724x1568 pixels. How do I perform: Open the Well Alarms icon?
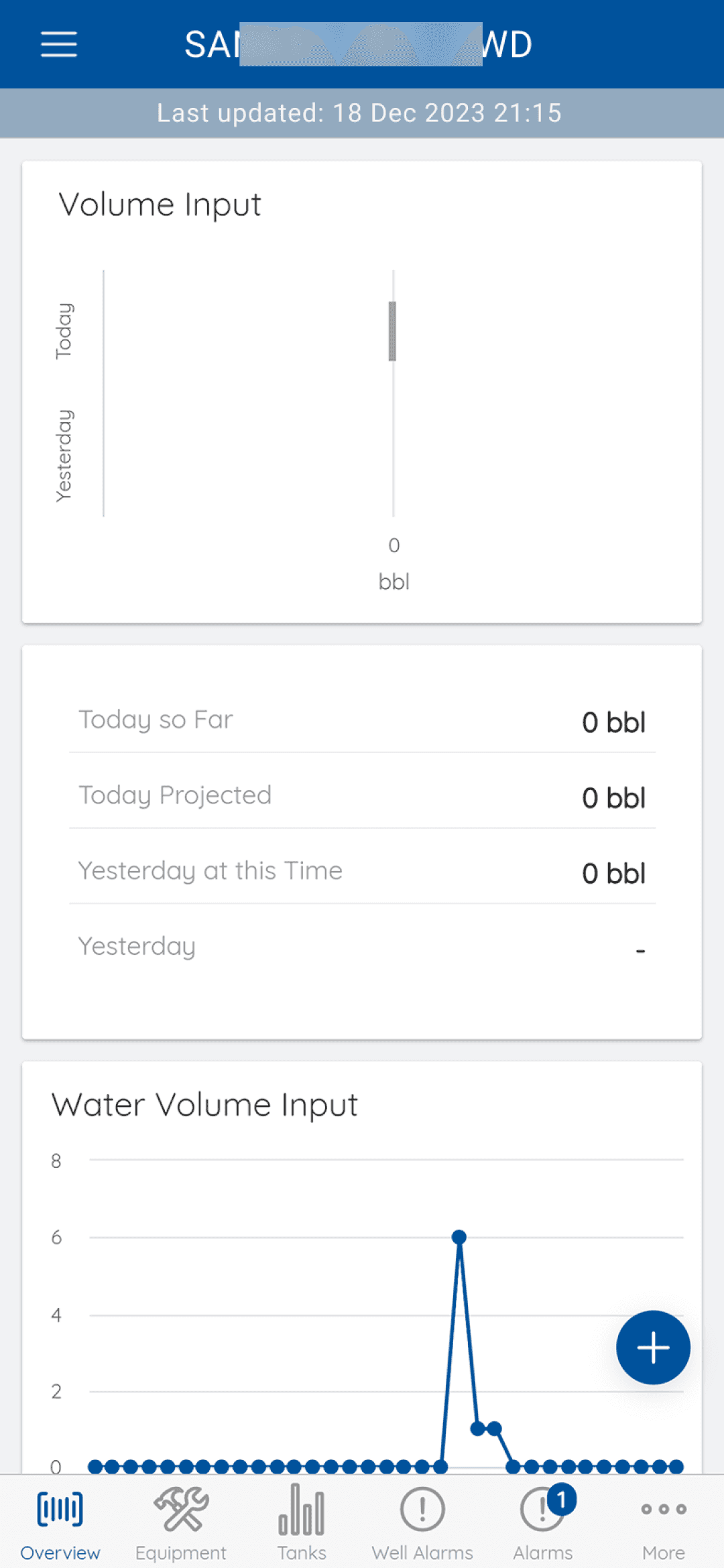[422, 1509]
